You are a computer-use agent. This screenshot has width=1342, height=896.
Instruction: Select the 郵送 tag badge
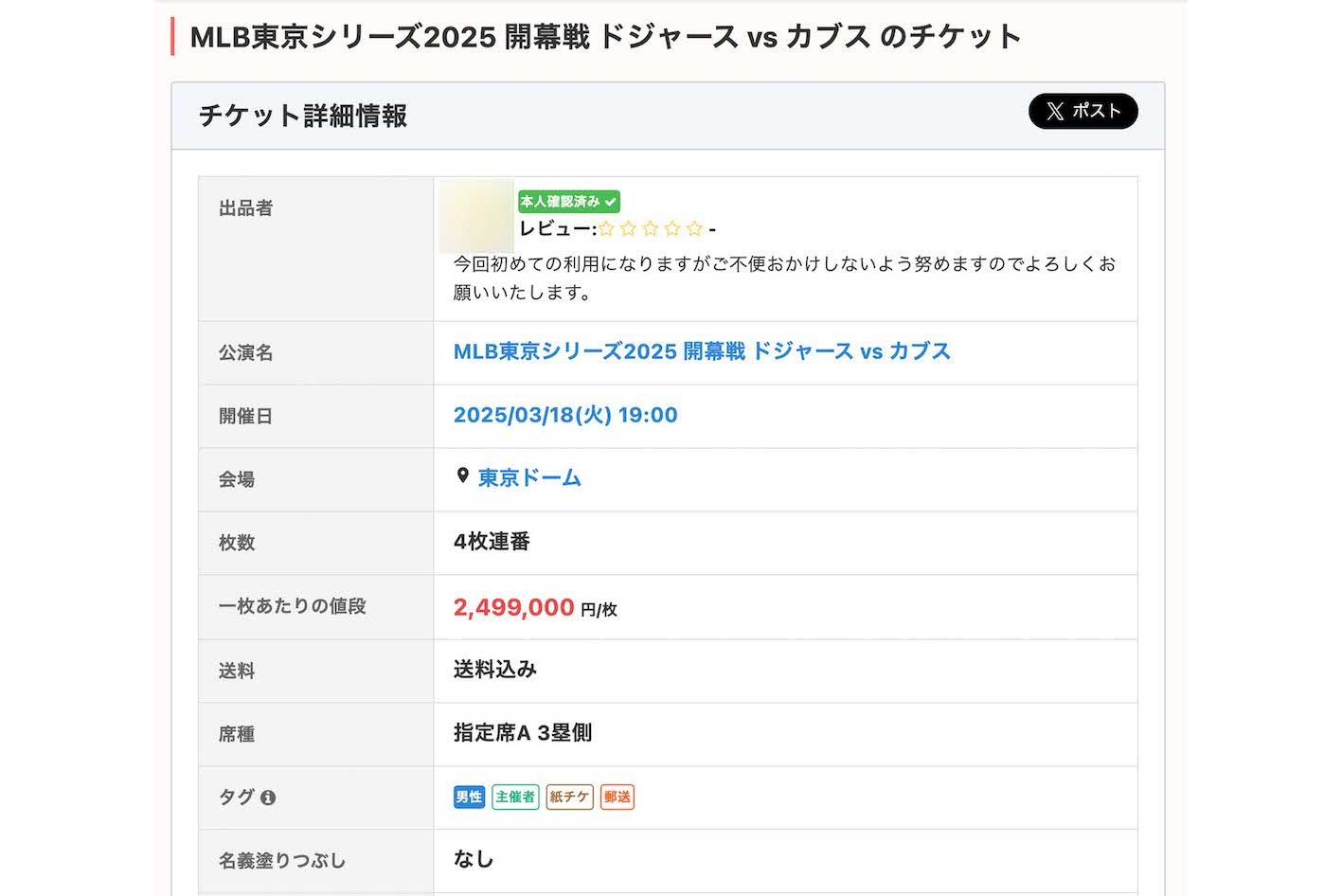617,797
